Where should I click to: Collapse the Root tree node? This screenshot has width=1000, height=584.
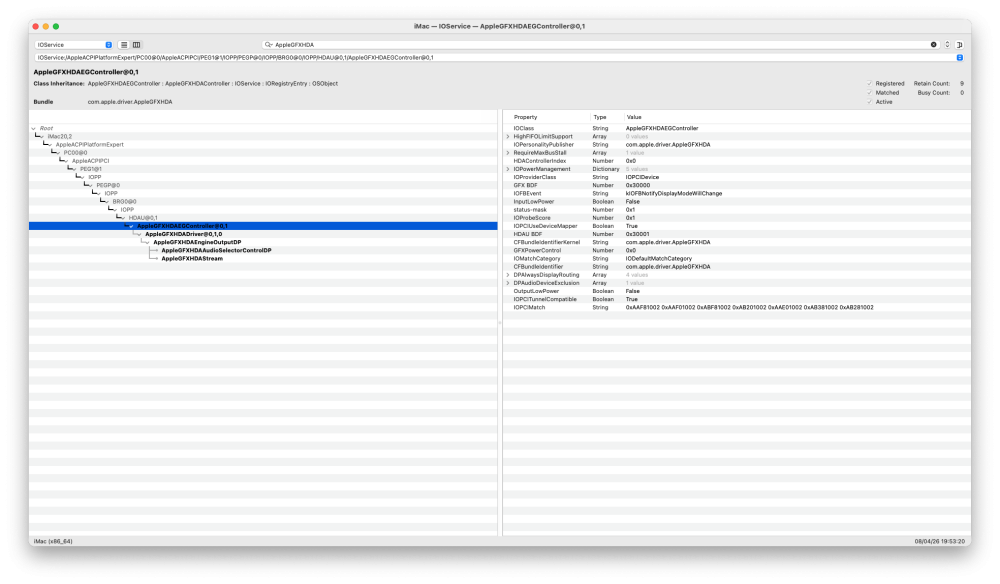34,128
